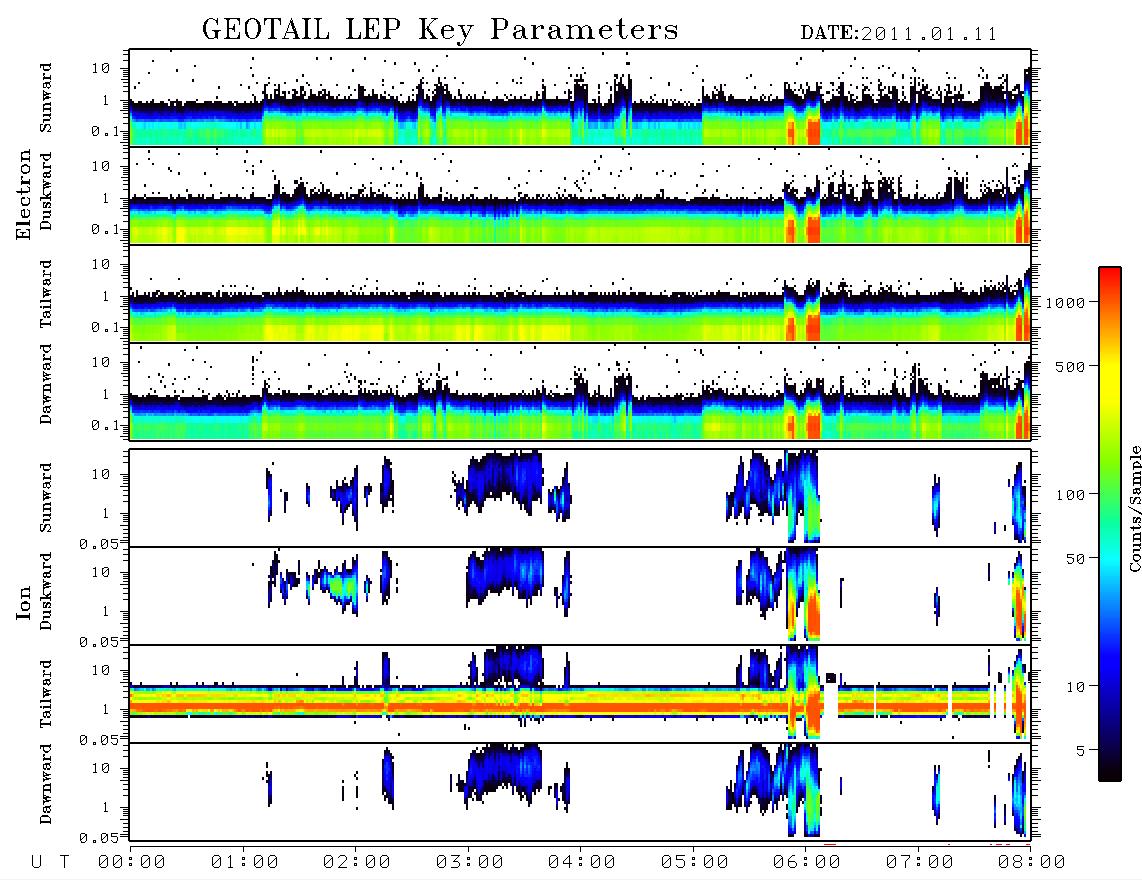The width and height of the screenshot is (1142, 880).
Task: Click the "DATE:2011.01.11" label
Action: [x=899, y=34]
